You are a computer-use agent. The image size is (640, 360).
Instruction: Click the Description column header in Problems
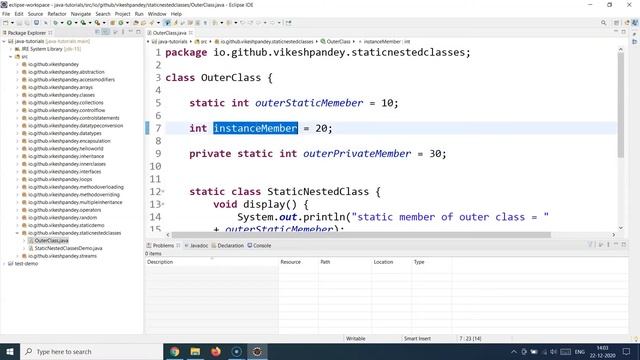212,262
